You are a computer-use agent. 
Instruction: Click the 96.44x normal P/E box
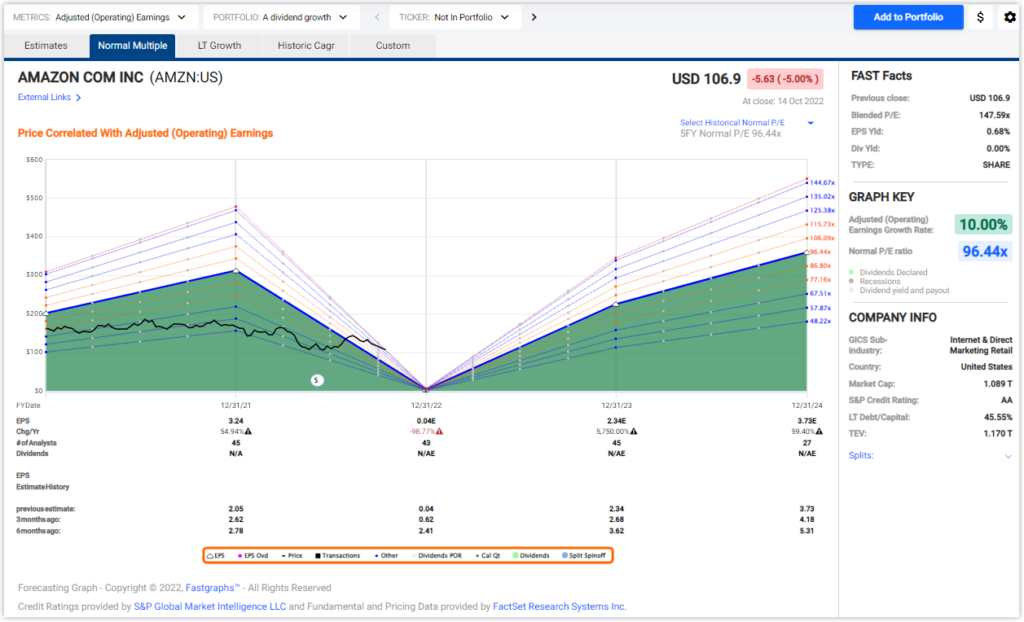click(x=985, y=252)
